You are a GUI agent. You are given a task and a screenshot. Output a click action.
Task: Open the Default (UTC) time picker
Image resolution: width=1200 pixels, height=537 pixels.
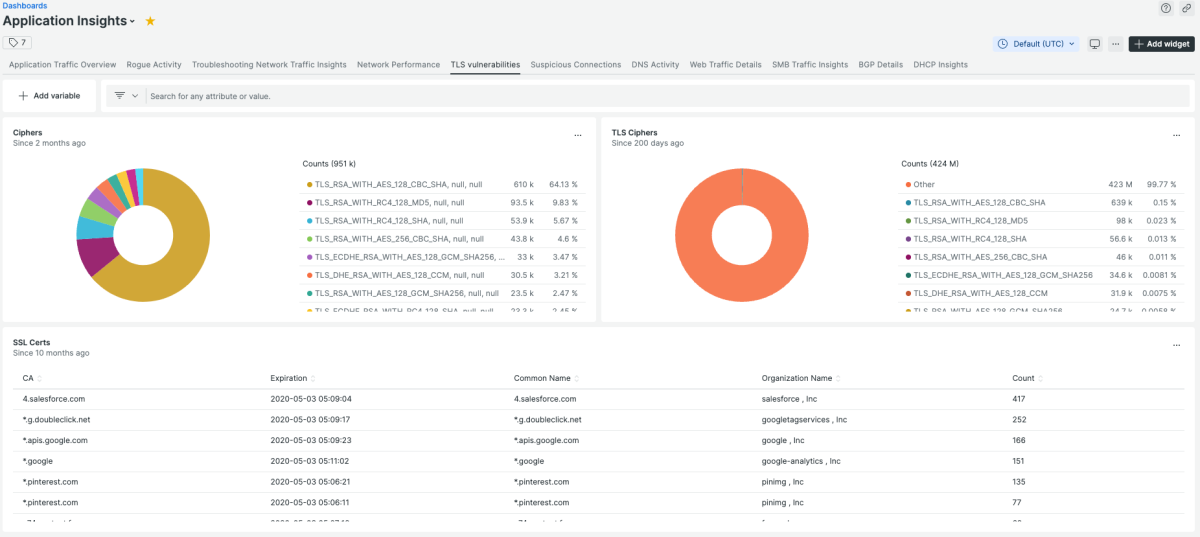click(x=1037, y=44)
